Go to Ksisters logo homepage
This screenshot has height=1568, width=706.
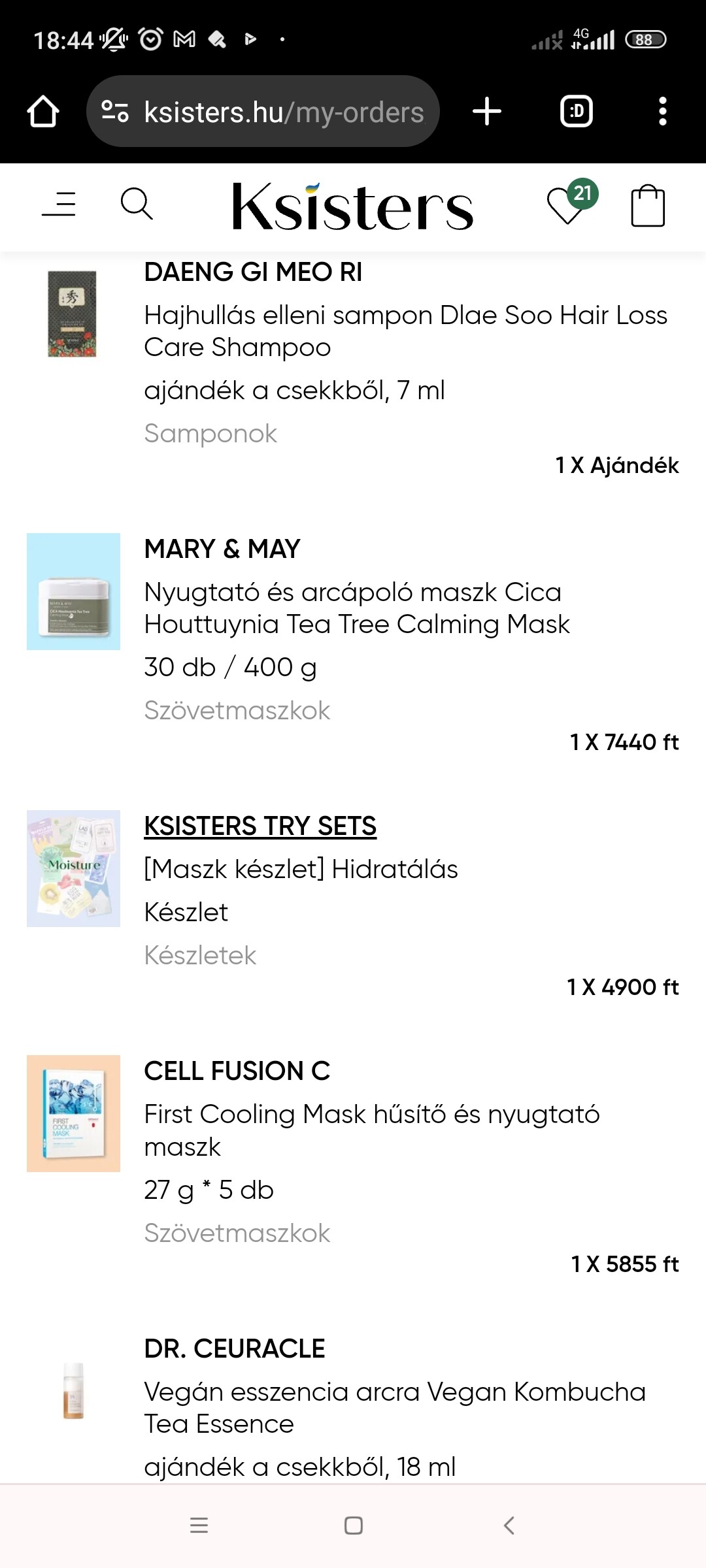[x=352, y=206]
